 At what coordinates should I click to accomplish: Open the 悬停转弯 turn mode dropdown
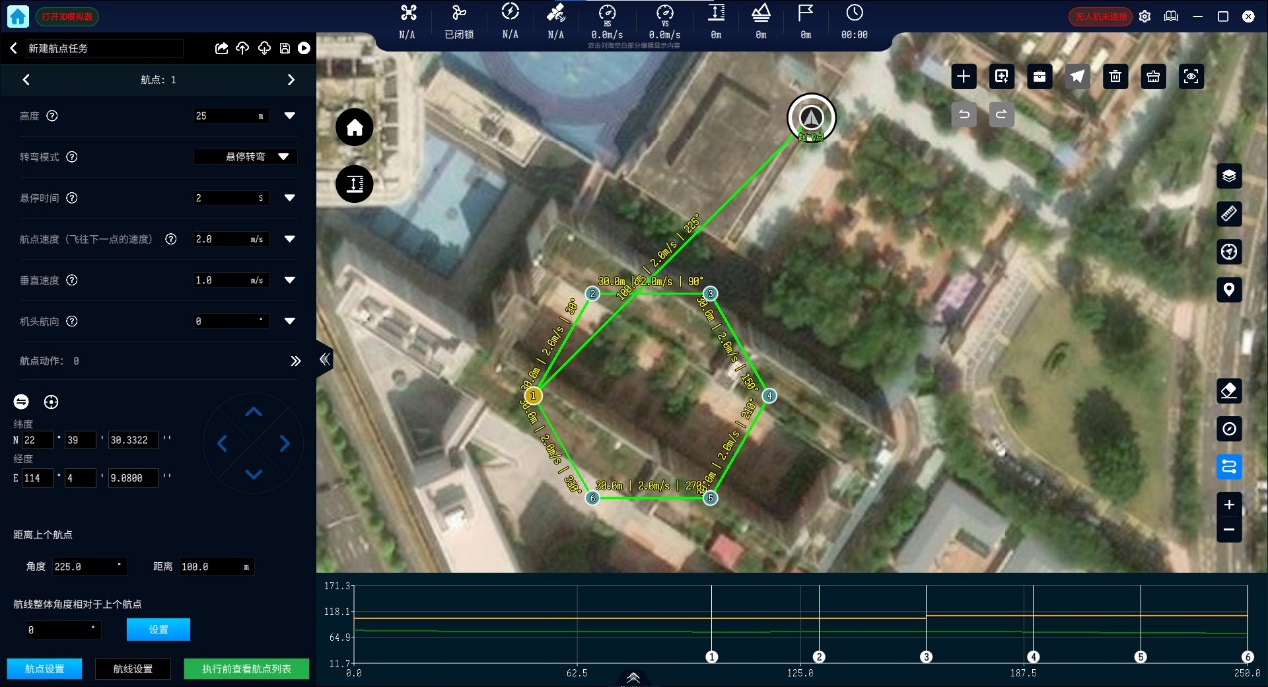[245, 157]
